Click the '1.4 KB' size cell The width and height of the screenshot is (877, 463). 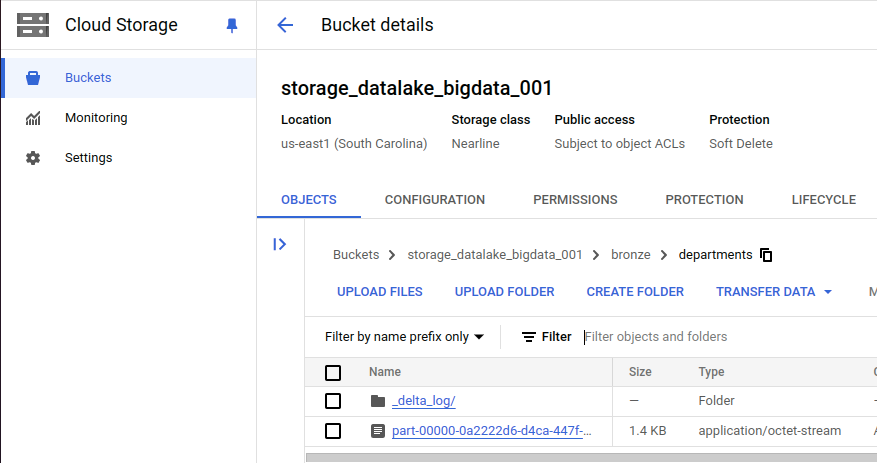tap(647, 431)
